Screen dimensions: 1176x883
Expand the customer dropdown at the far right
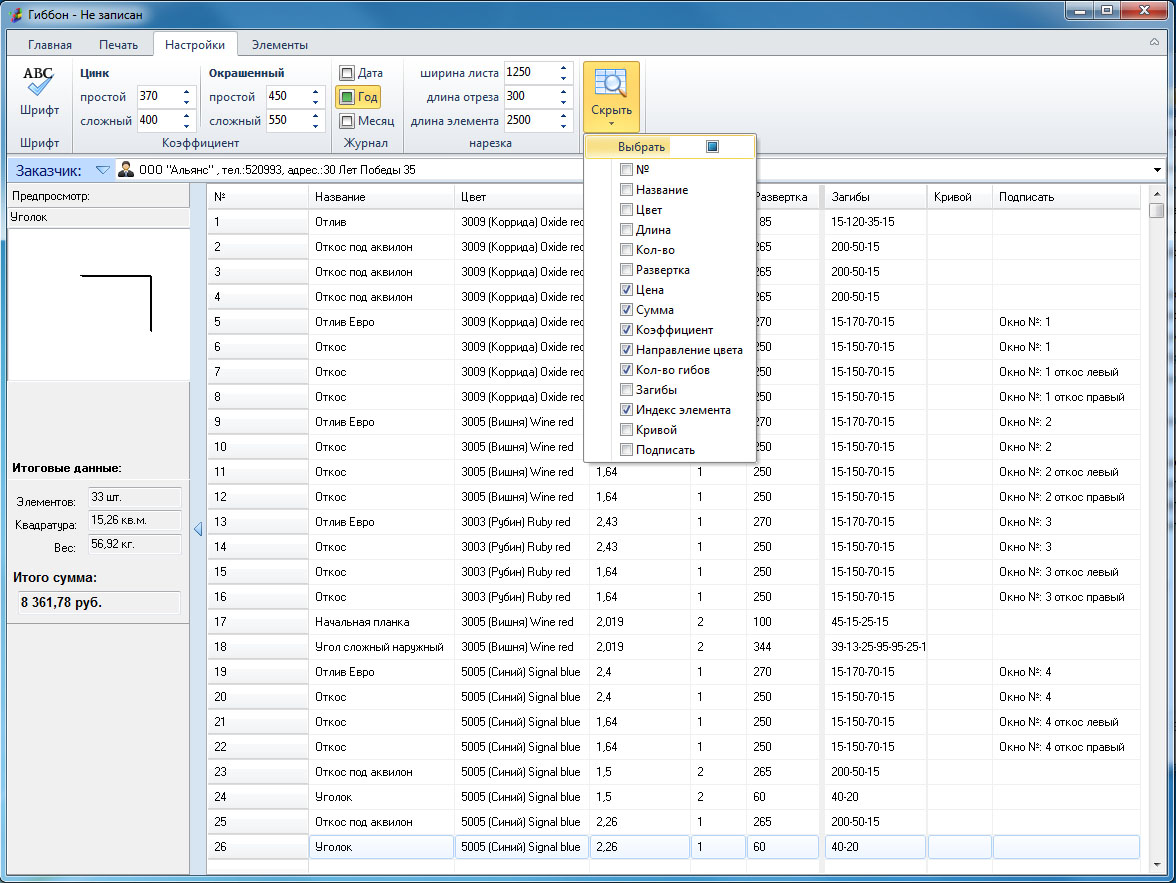coord(1158,170)
